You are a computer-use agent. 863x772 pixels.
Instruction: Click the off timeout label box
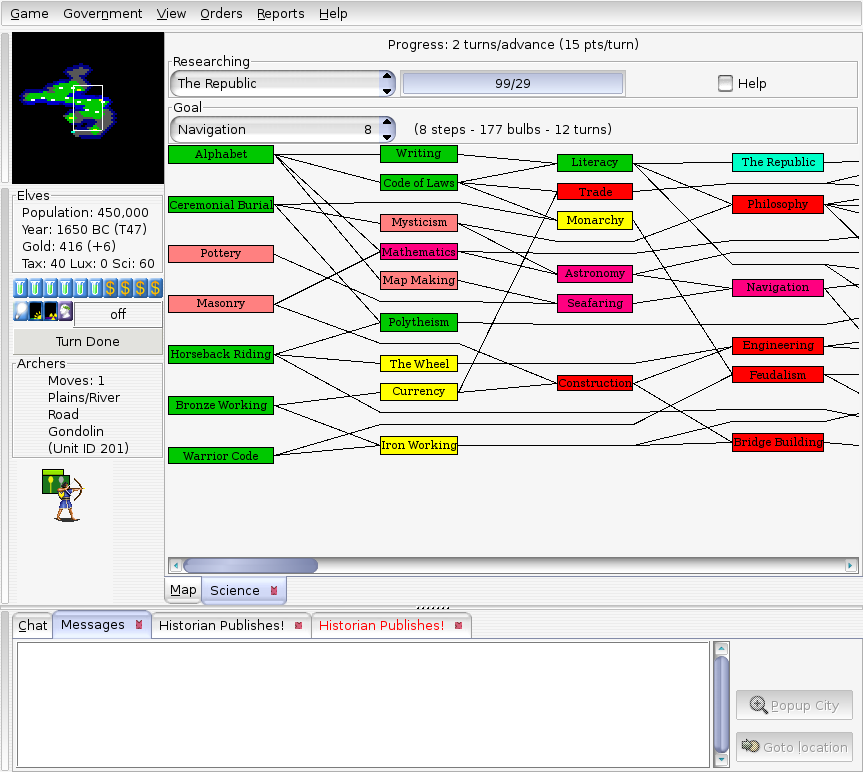click(x=118, y=314)
